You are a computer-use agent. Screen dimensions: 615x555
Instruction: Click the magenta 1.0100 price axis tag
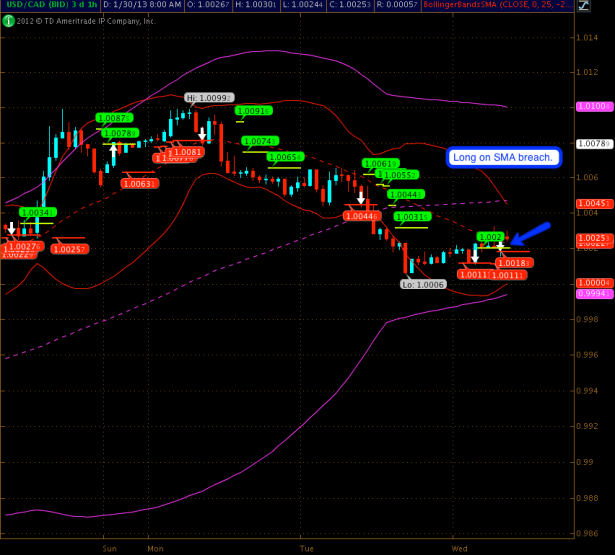(x=594, y=106)
